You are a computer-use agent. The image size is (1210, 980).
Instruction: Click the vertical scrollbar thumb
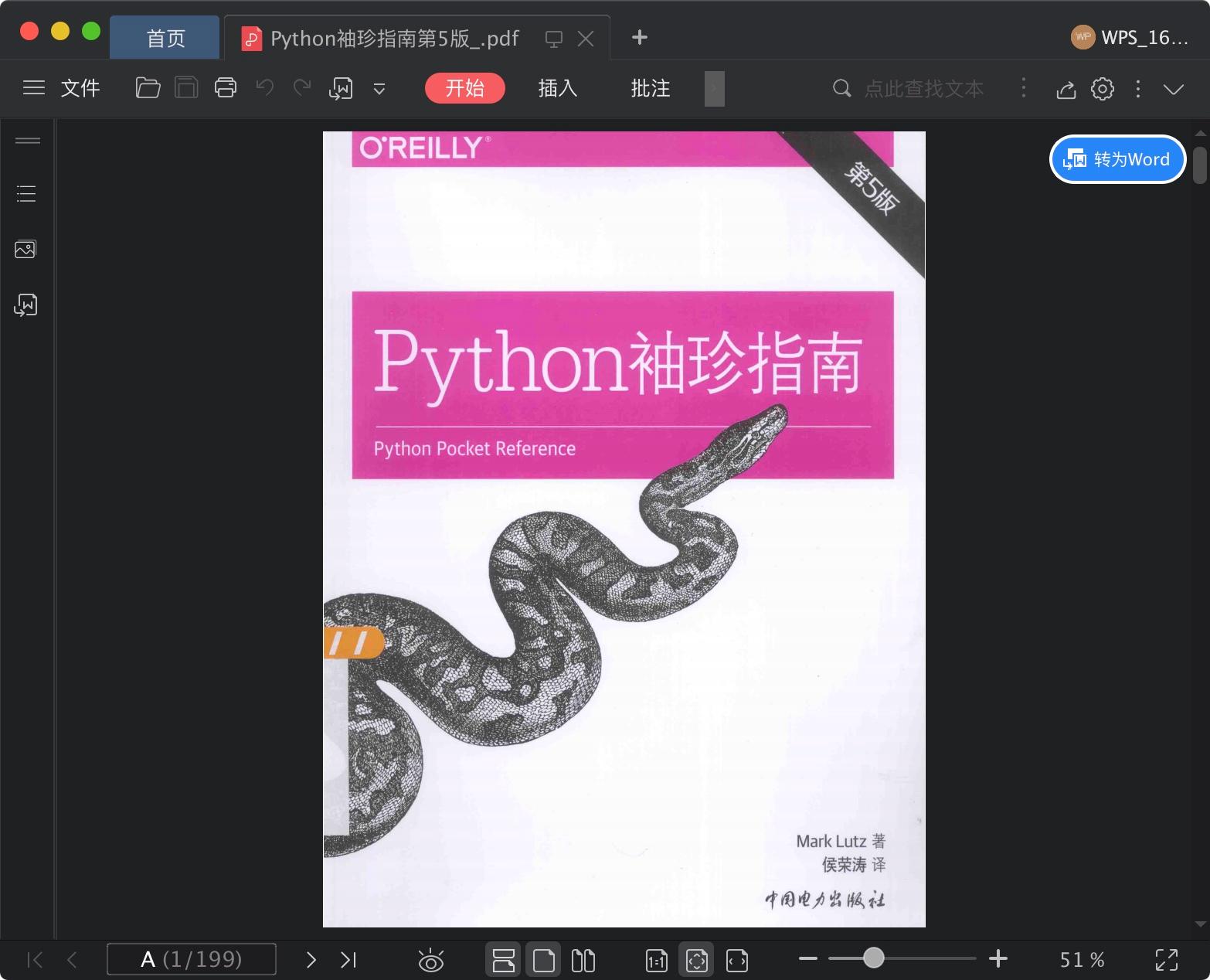1200,165
